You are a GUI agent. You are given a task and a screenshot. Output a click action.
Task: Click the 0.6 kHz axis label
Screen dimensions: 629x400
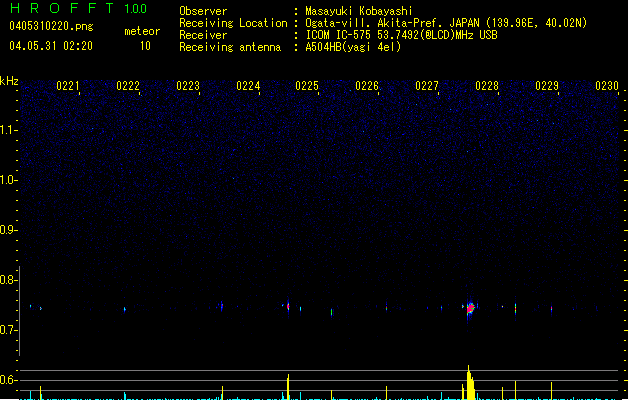click(x=8, y=380)
